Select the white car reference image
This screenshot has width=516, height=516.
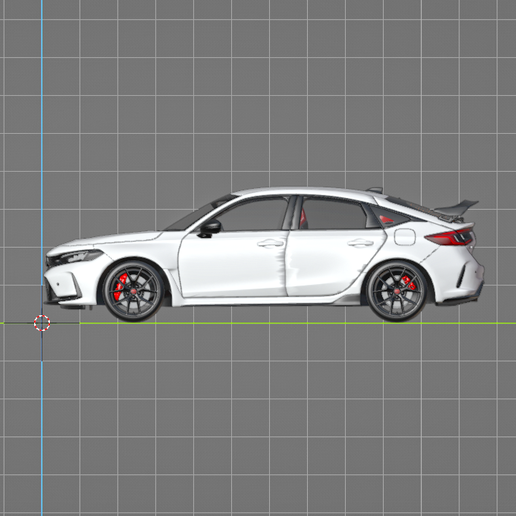tap(264, 254)
